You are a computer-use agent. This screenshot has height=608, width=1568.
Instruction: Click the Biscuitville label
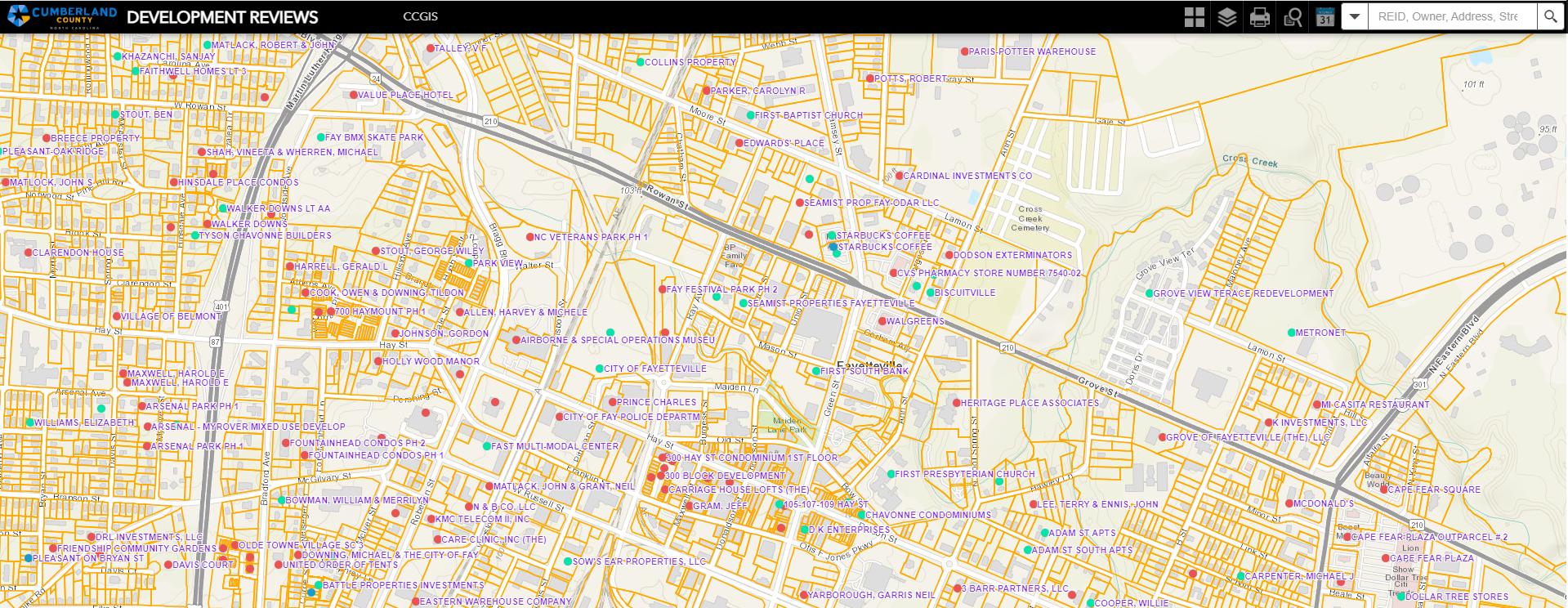point(965,293)
